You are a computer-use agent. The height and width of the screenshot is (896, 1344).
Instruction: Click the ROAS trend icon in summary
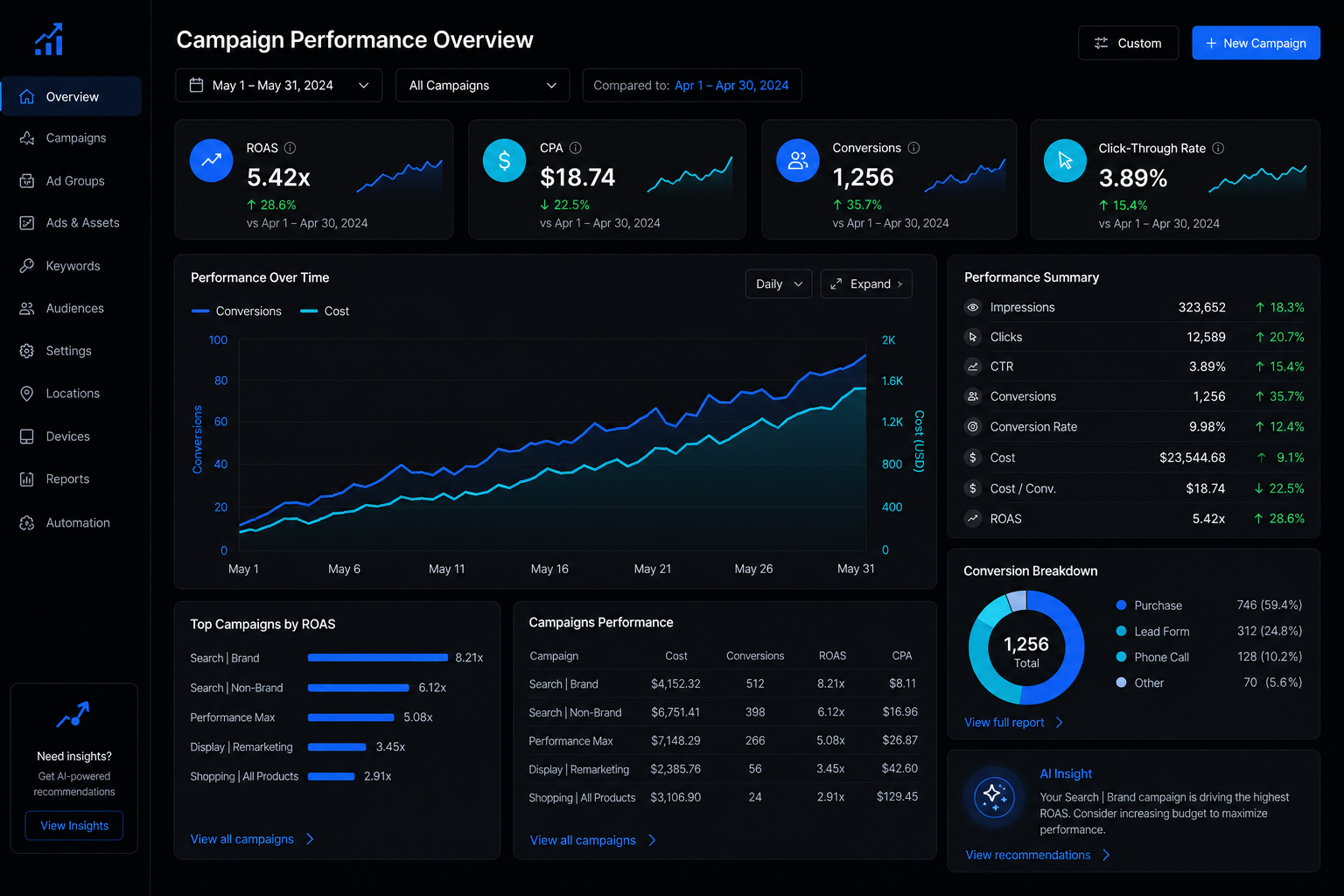973,519
